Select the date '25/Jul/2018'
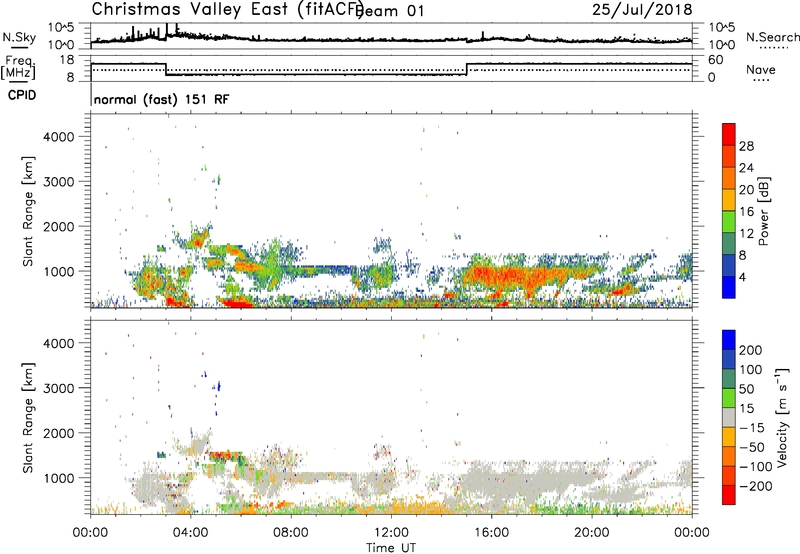This screenshot has height=554, width=800. [642, 9]
